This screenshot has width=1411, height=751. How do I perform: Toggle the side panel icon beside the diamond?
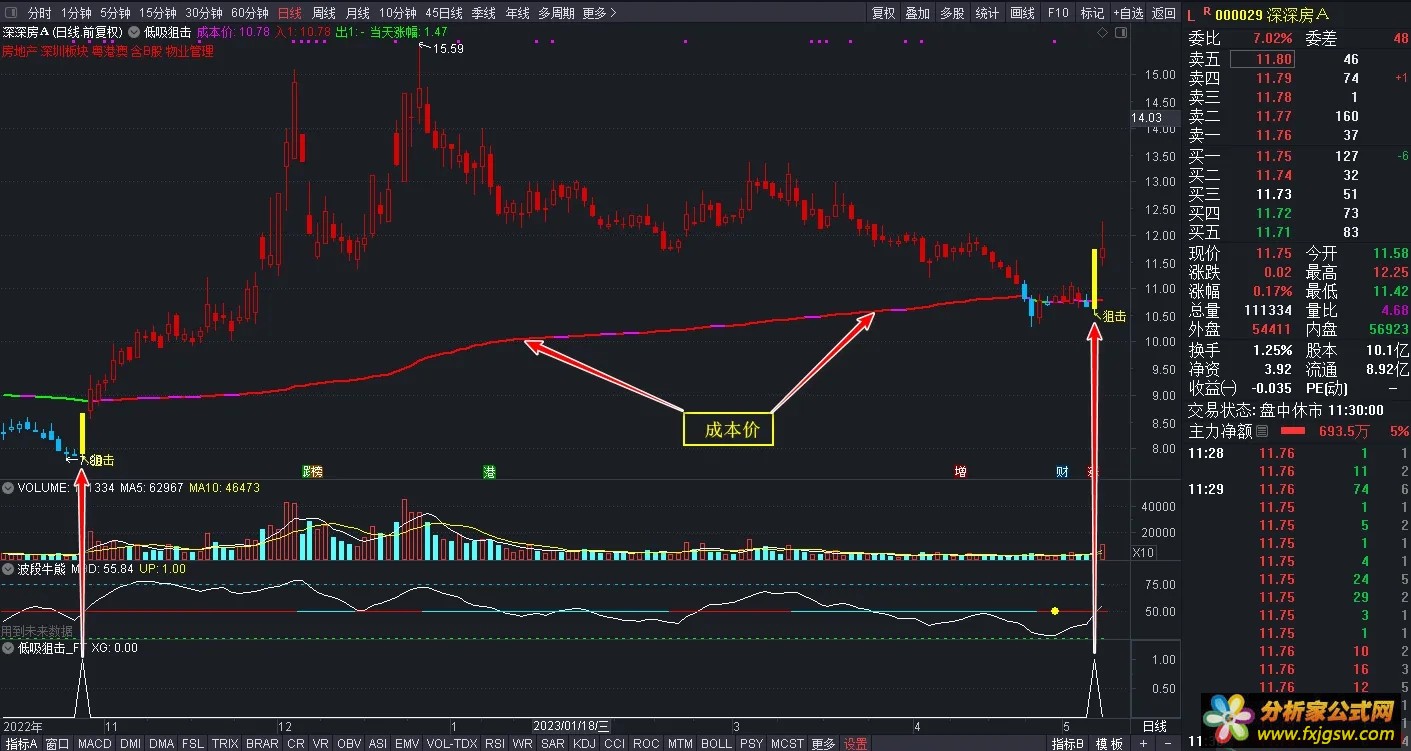[1119, 33]
